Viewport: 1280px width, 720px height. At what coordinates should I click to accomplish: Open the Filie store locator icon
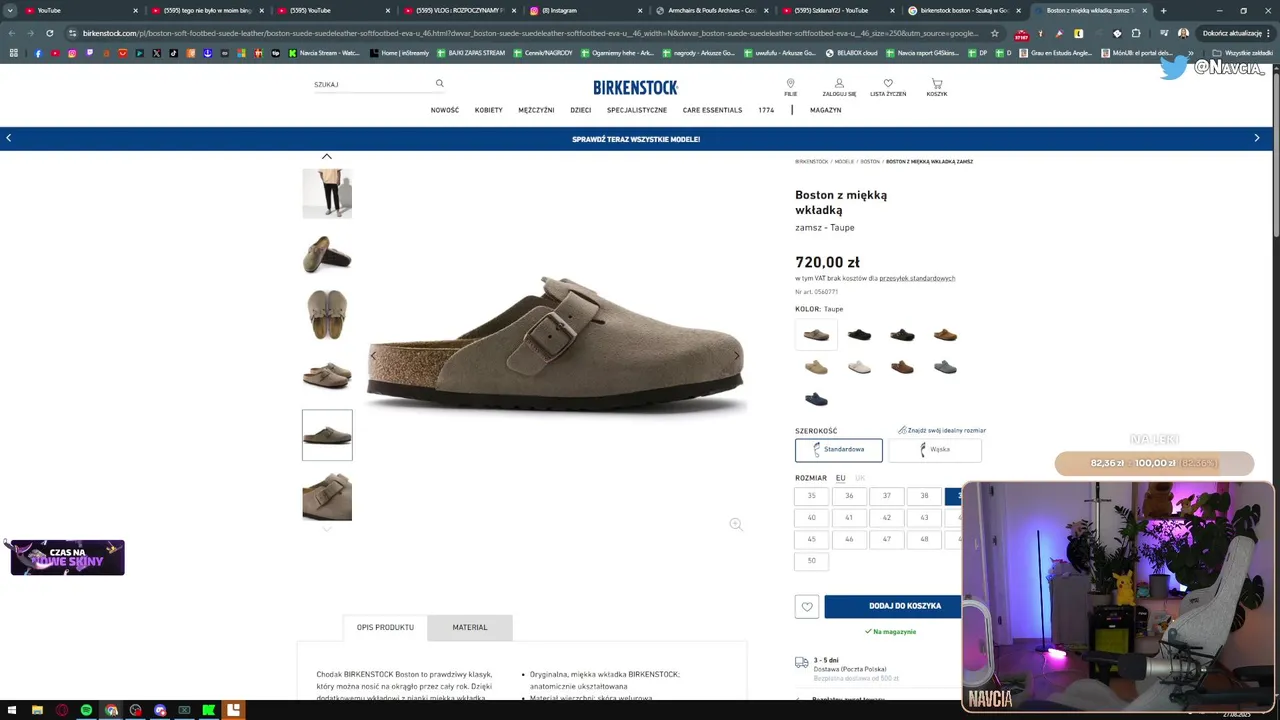[790, 87]
